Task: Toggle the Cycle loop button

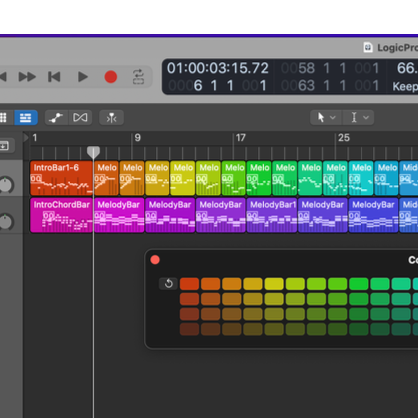Action: pyautogui.click(x=138, y=77)
